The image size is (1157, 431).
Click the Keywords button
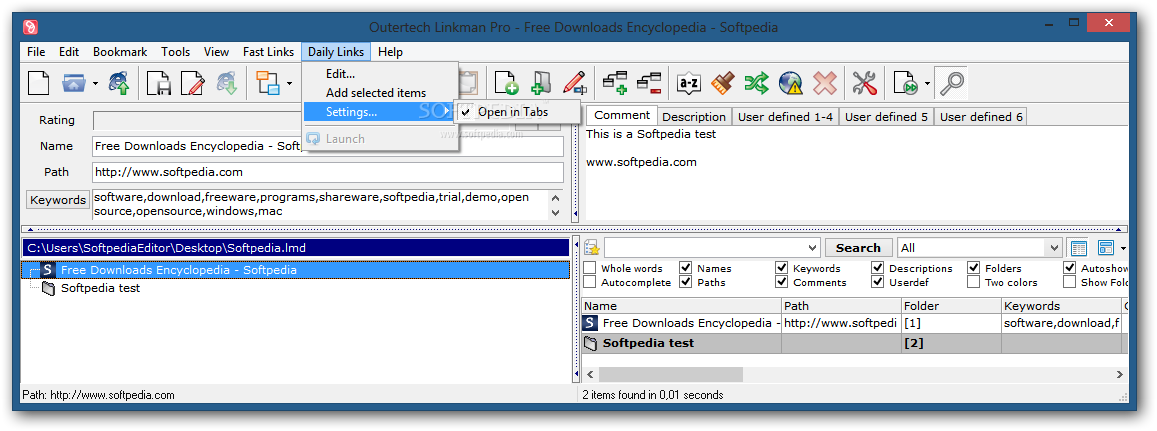click(58, 200)
